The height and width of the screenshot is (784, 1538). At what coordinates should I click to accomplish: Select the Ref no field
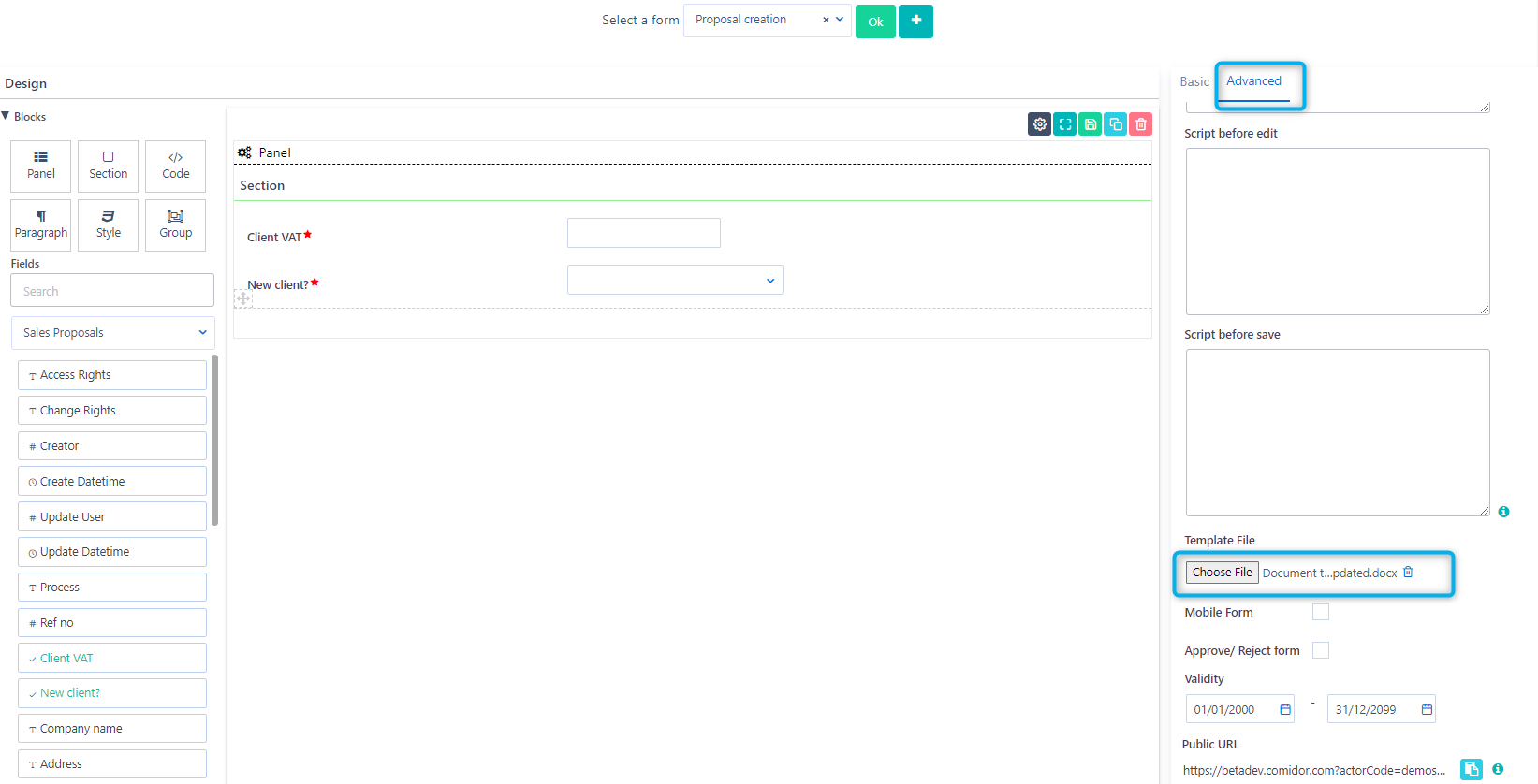pos(112,623)
